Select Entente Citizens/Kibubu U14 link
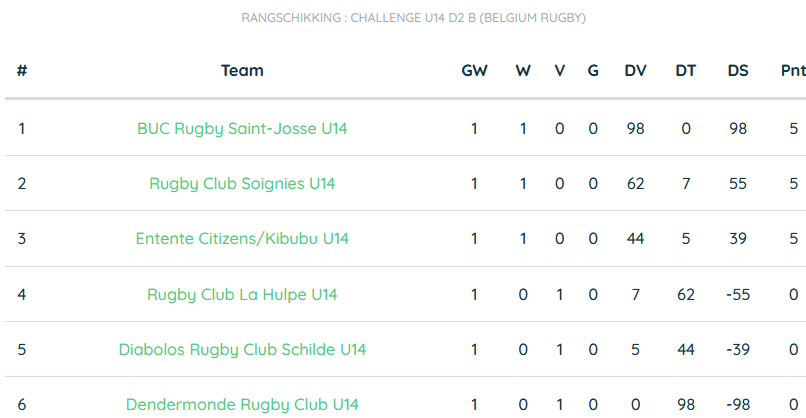Screen dimensions: 806x418 pyautogui.click(x=242, y=239)
